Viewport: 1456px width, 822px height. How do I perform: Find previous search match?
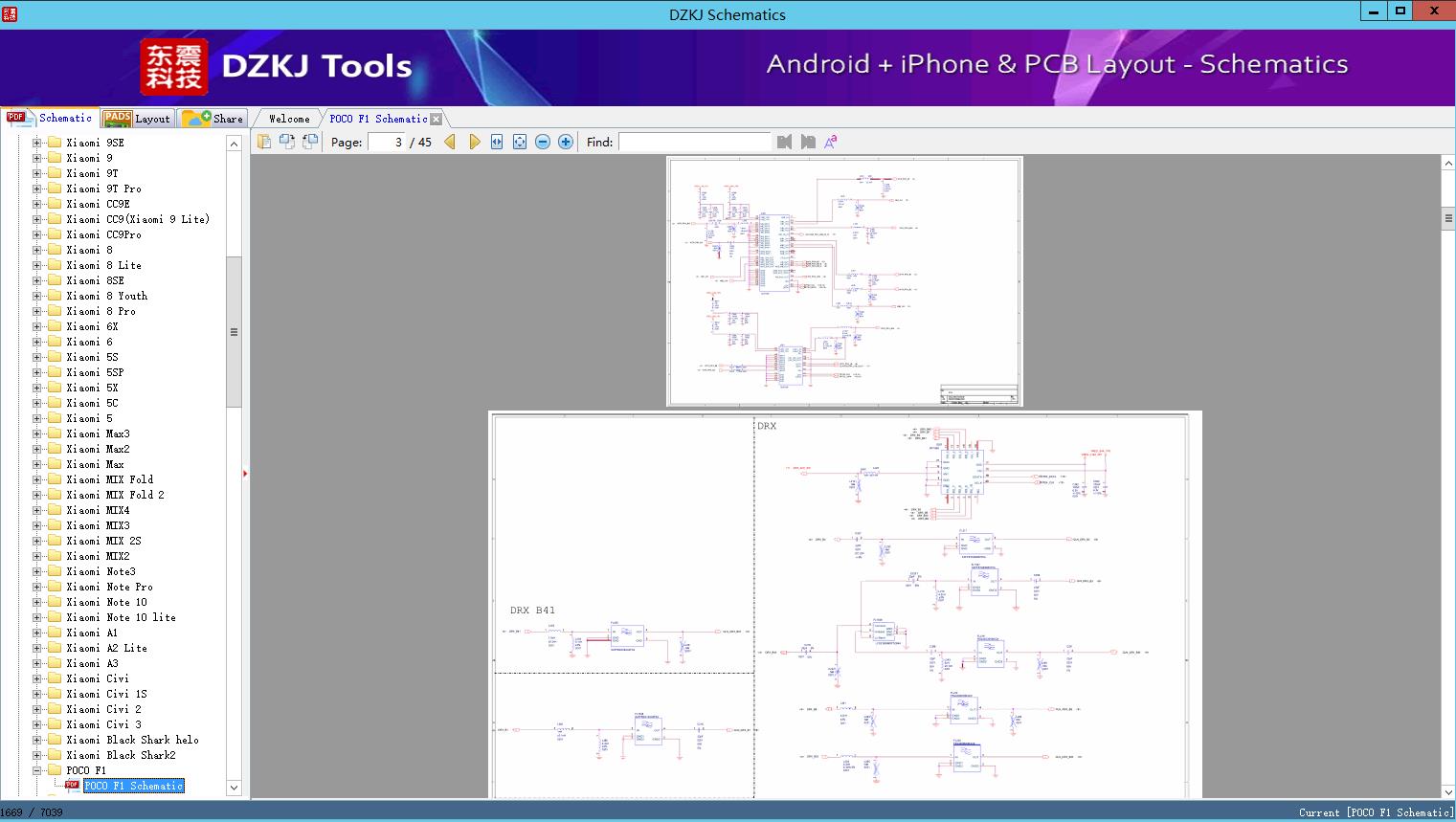coord(785,142)
